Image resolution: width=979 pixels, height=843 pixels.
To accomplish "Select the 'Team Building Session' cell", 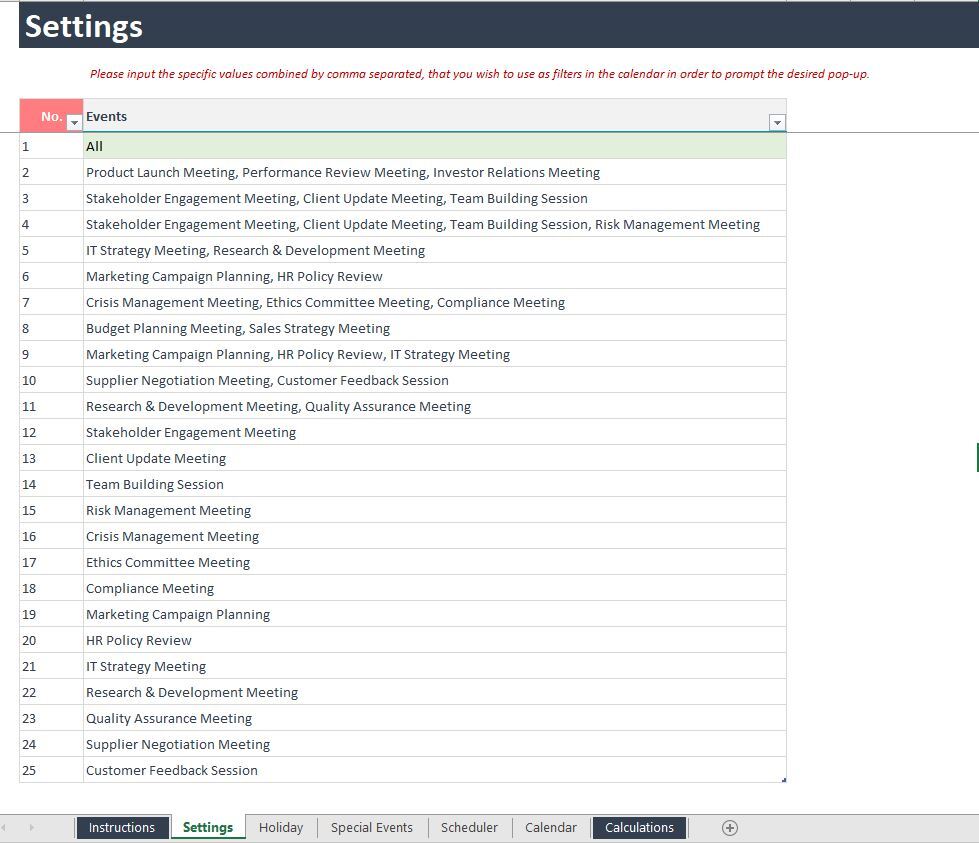I will pos(435,485).
